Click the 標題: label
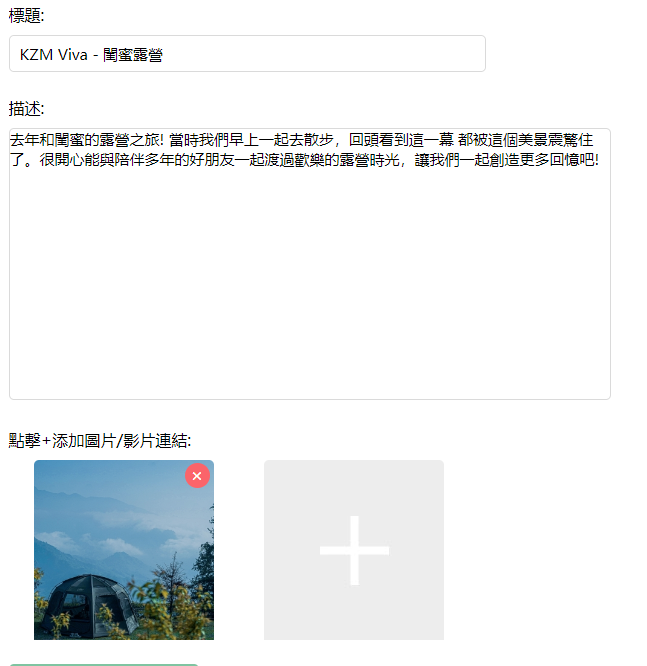 26,16
